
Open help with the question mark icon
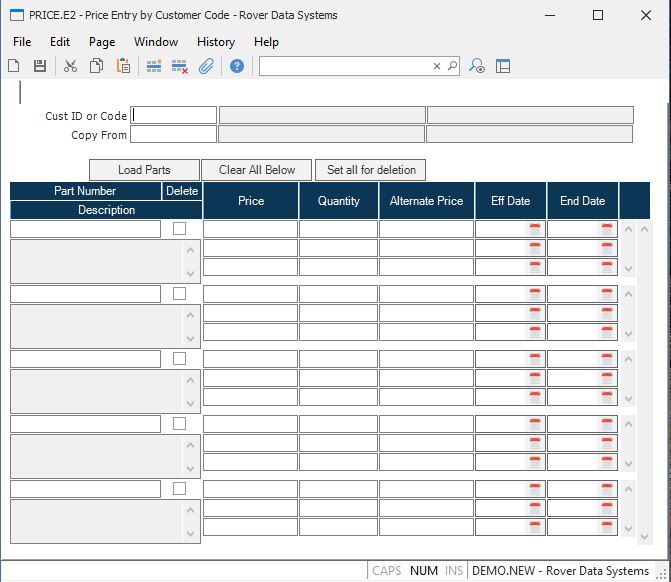(237, 66)
